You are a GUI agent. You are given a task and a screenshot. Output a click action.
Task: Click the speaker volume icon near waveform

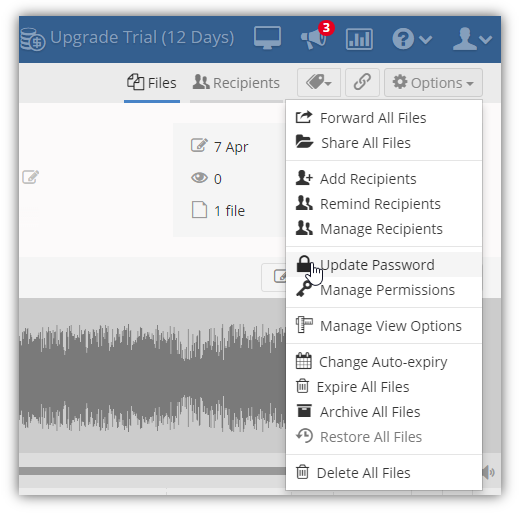[489, 472]
